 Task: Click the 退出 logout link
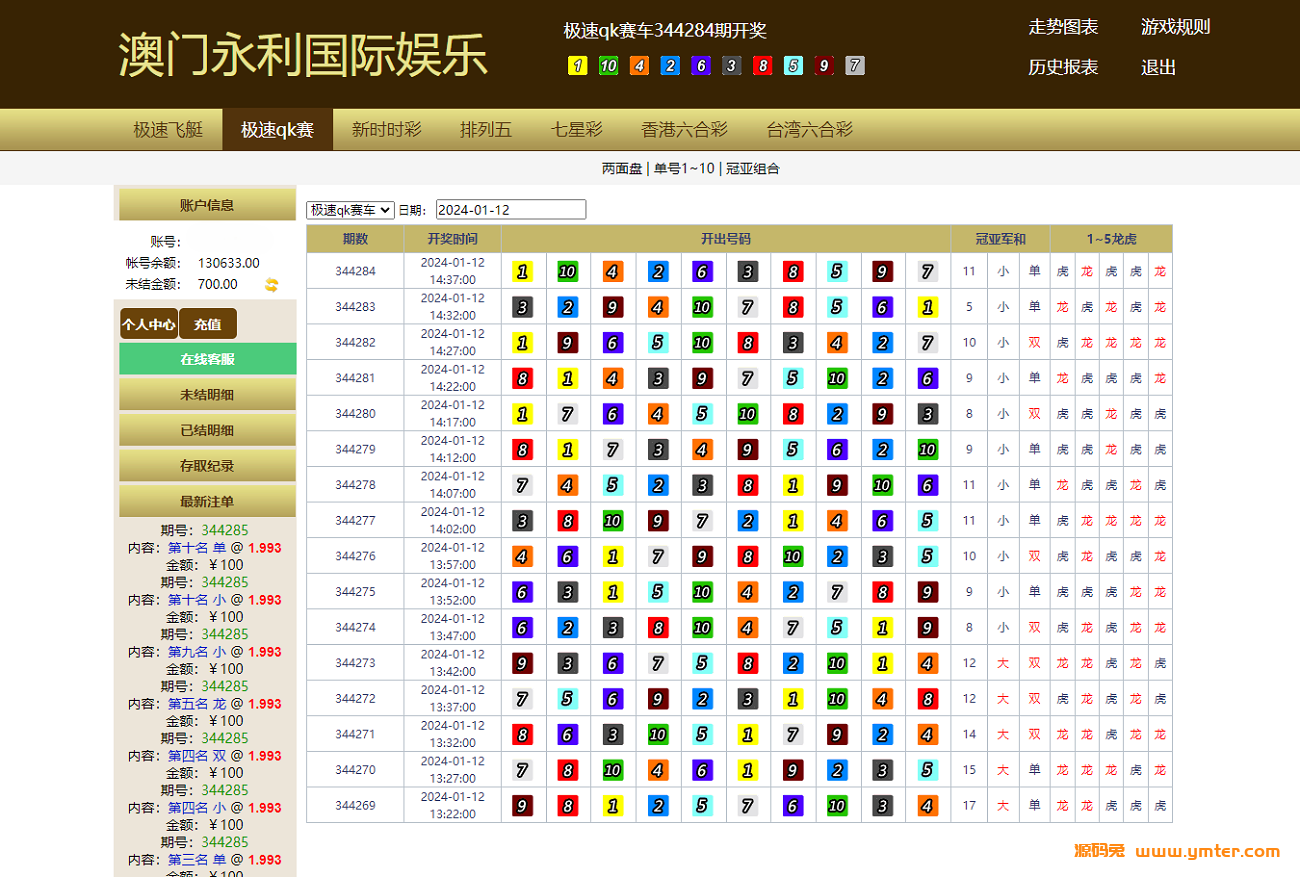[1158, 67]
